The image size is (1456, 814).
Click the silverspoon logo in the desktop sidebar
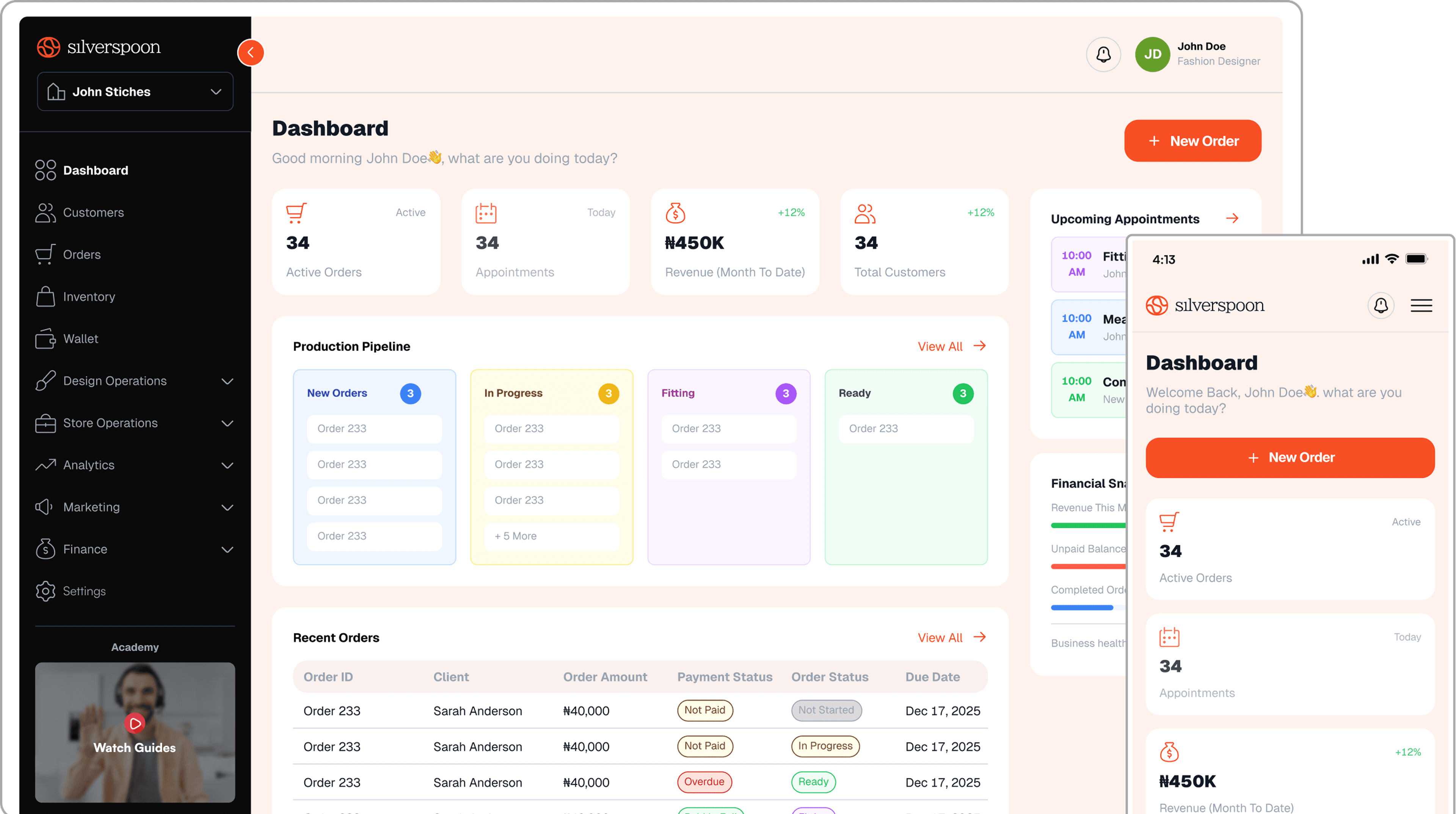(x=99, y=47)
